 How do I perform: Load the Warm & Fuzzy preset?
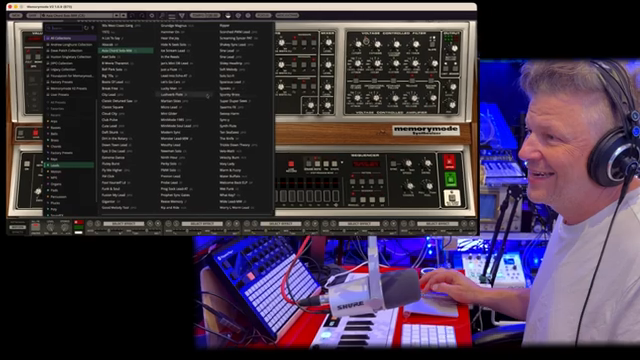click(x=230, y=170)
